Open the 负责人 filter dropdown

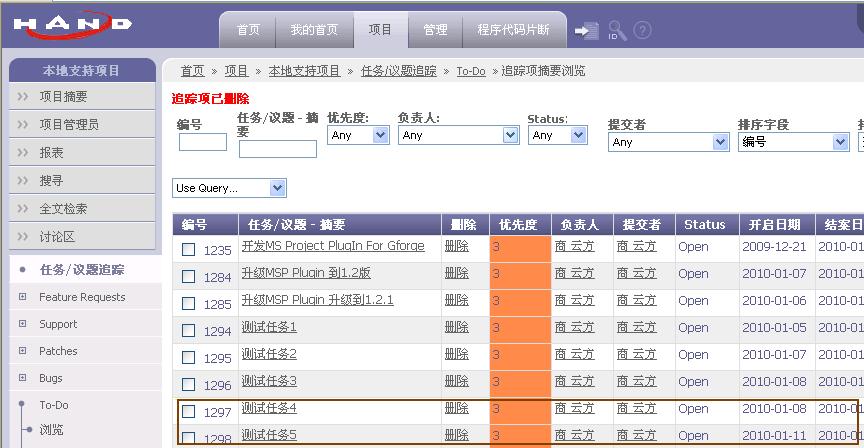458,135
